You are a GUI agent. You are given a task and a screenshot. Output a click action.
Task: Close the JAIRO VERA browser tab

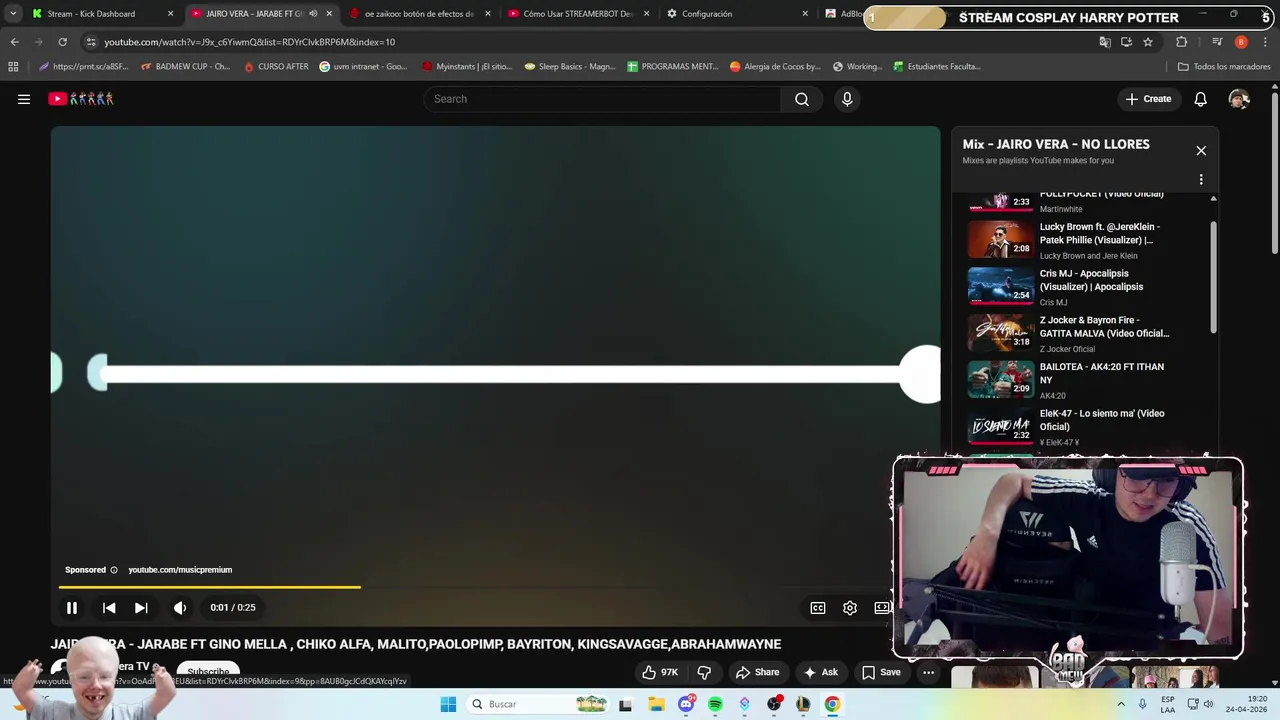point(329,14)
